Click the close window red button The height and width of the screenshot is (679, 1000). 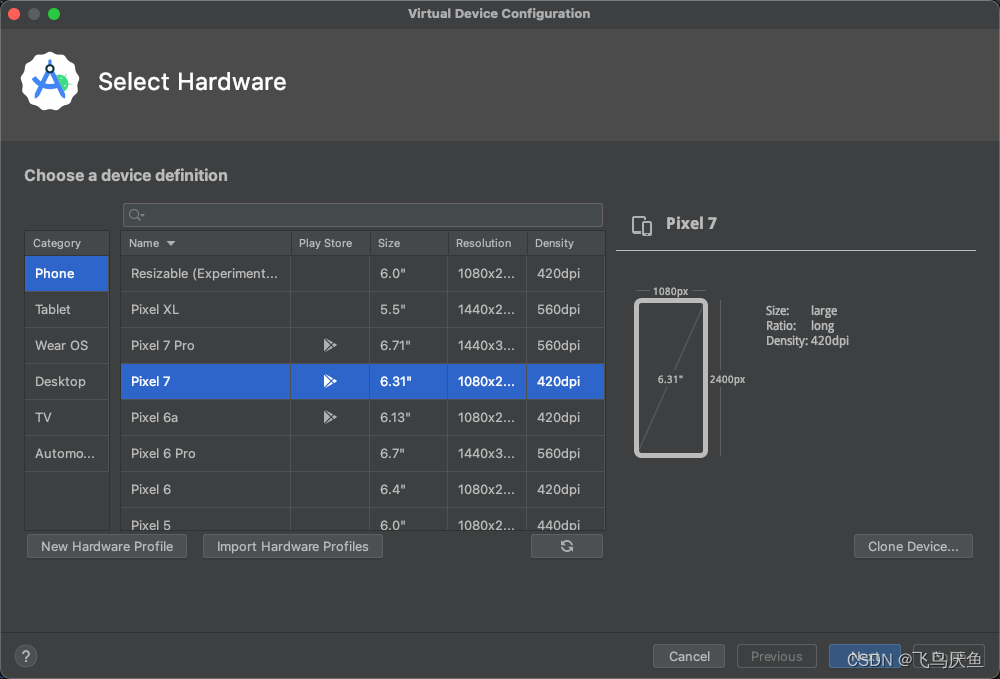pos(14,13)
